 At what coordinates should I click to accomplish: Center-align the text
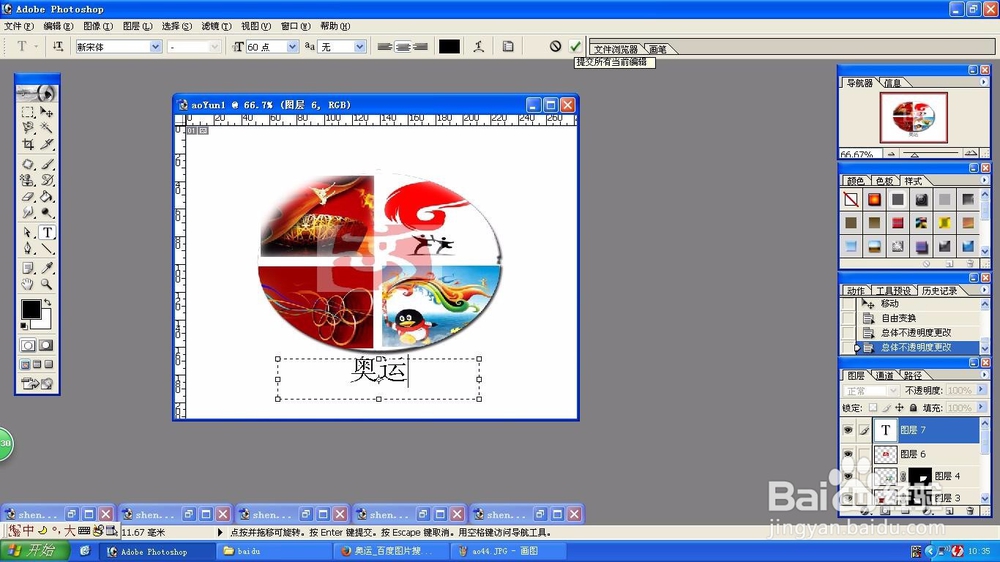[402, 47]
